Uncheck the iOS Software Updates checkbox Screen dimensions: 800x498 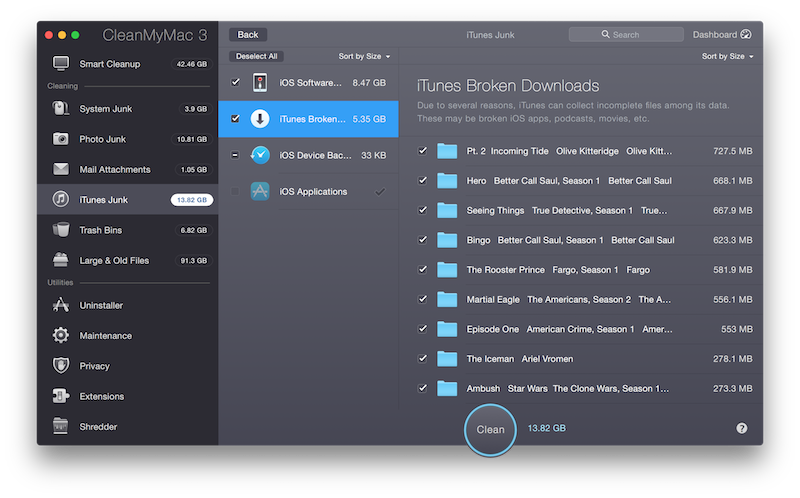[235, 82]
